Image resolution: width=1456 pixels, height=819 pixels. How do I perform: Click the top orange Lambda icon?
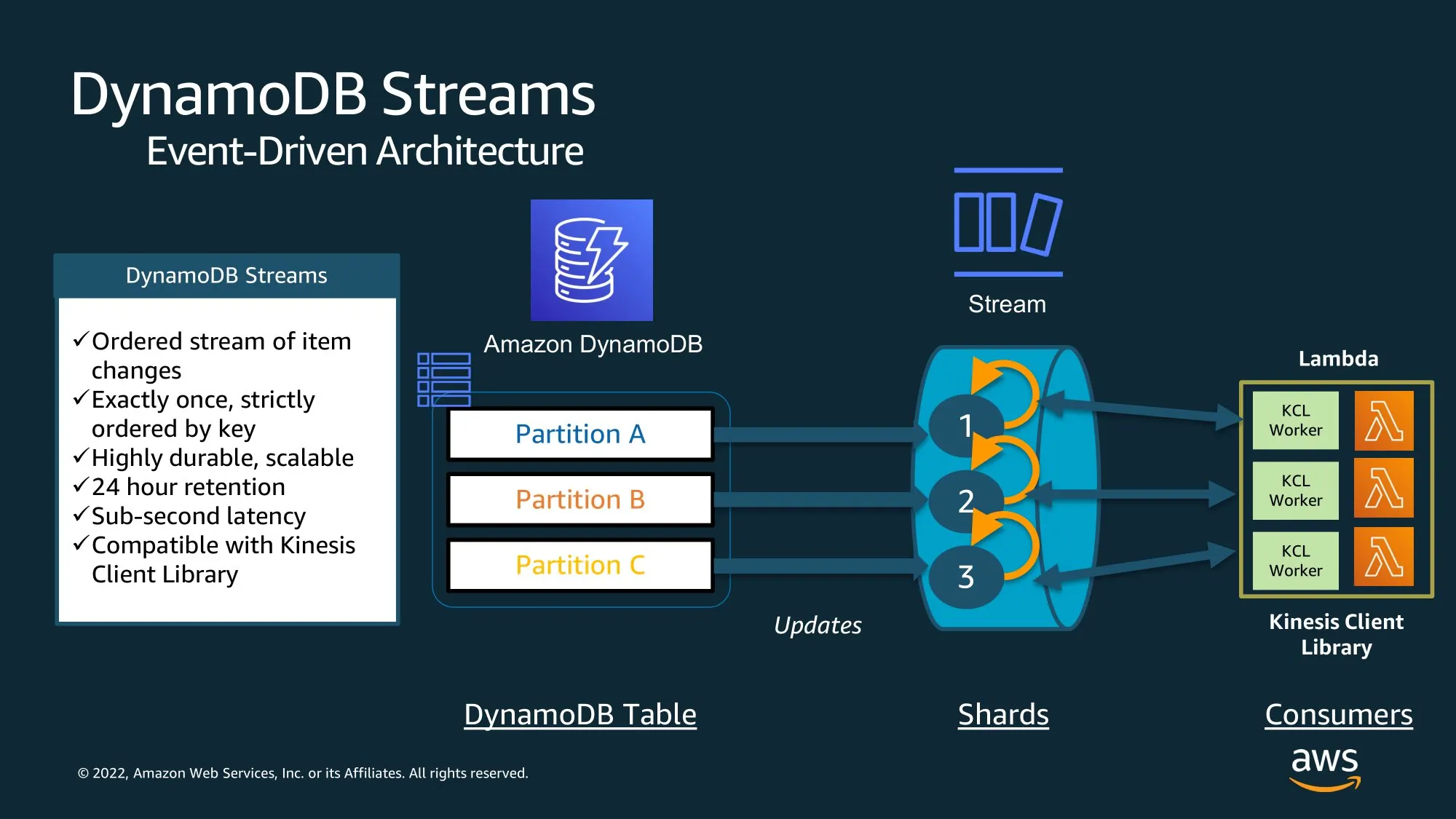(x=1383, y=421)
